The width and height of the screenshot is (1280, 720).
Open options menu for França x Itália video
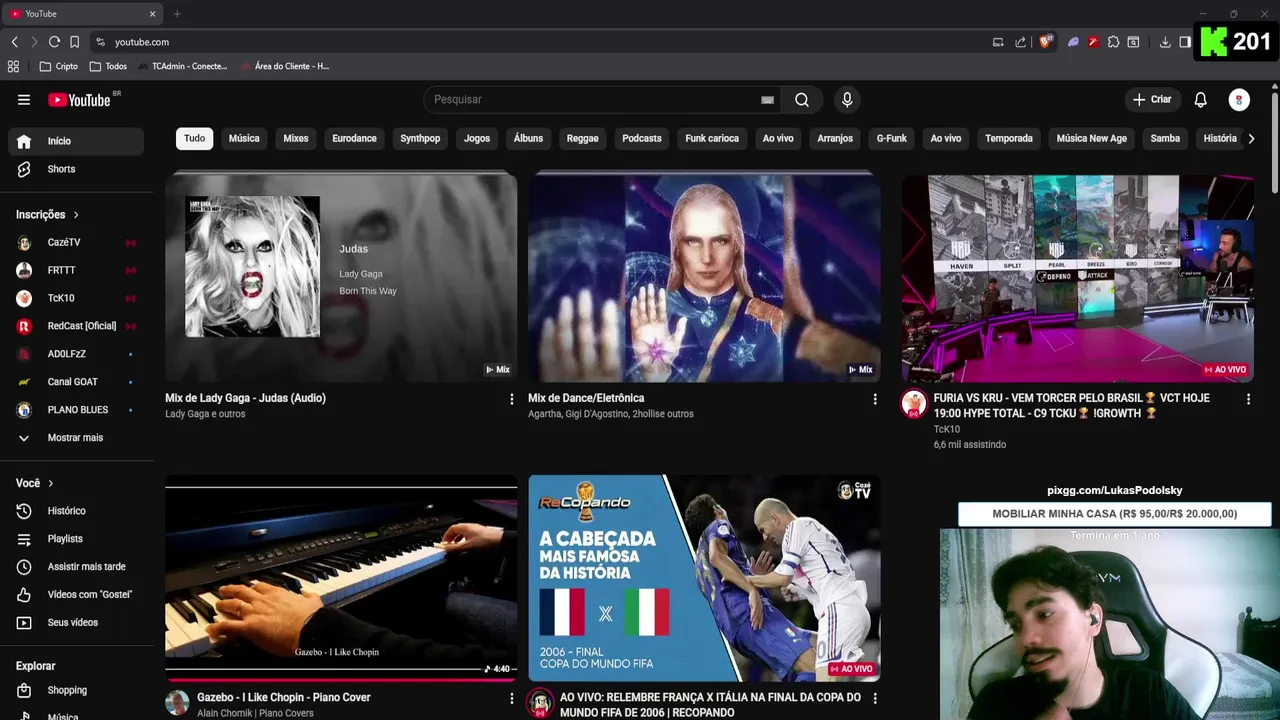tap(875, 698)
